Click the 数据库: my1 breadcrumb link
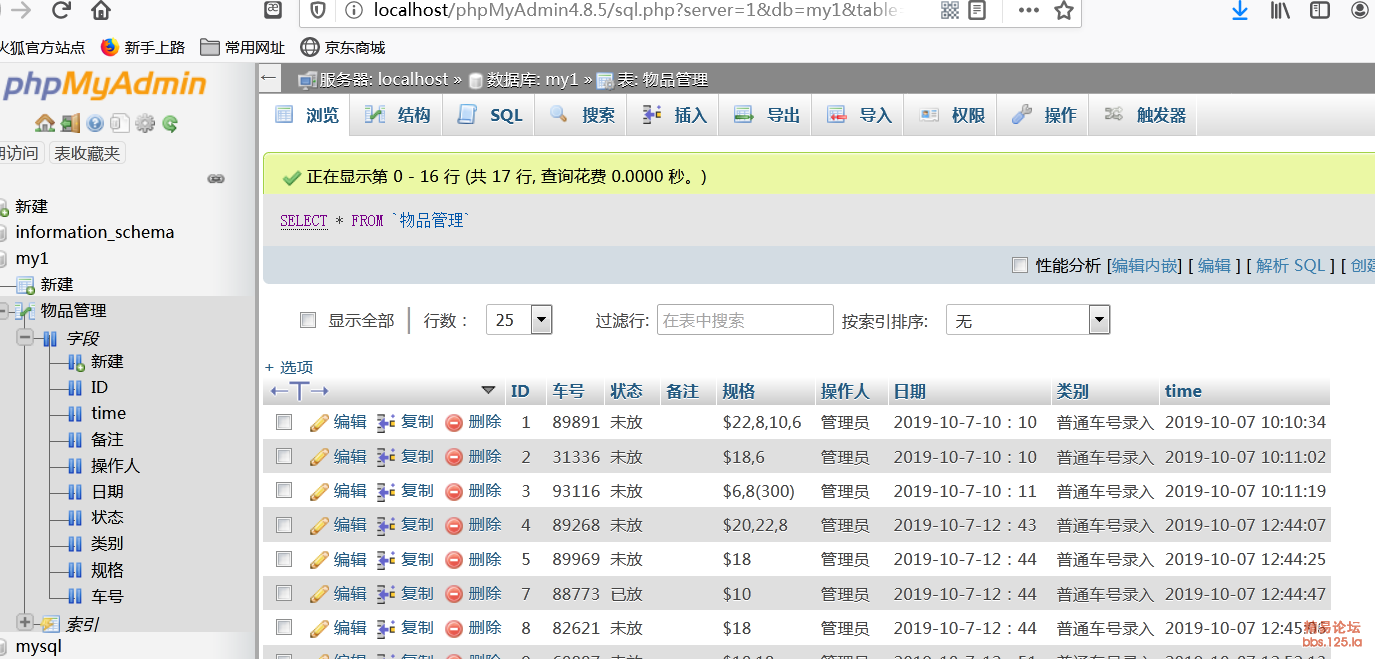The width and height of the screenshot is (1375, 659). click(x=532, y=79)
